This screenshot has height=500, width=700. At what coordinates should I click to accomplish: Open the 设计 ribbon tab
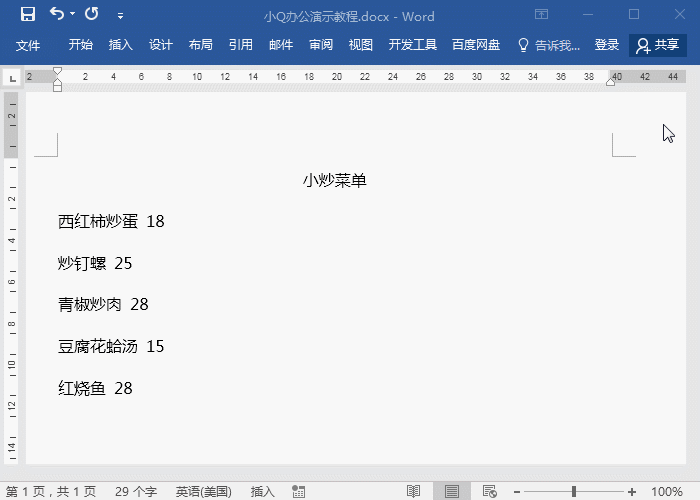(161, 45)
